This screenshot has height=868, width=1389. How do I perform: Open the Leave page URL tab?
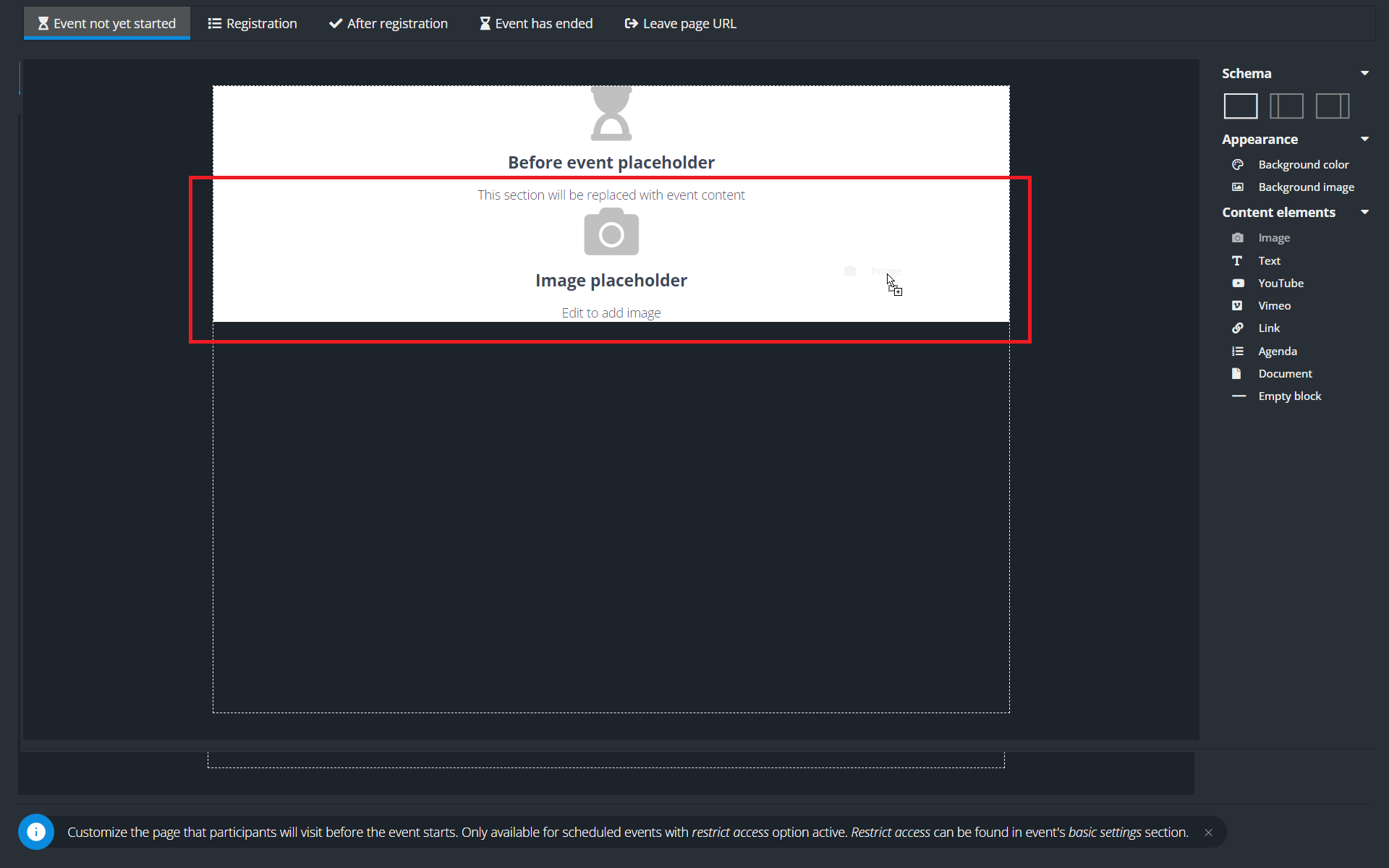pos(680,23)
